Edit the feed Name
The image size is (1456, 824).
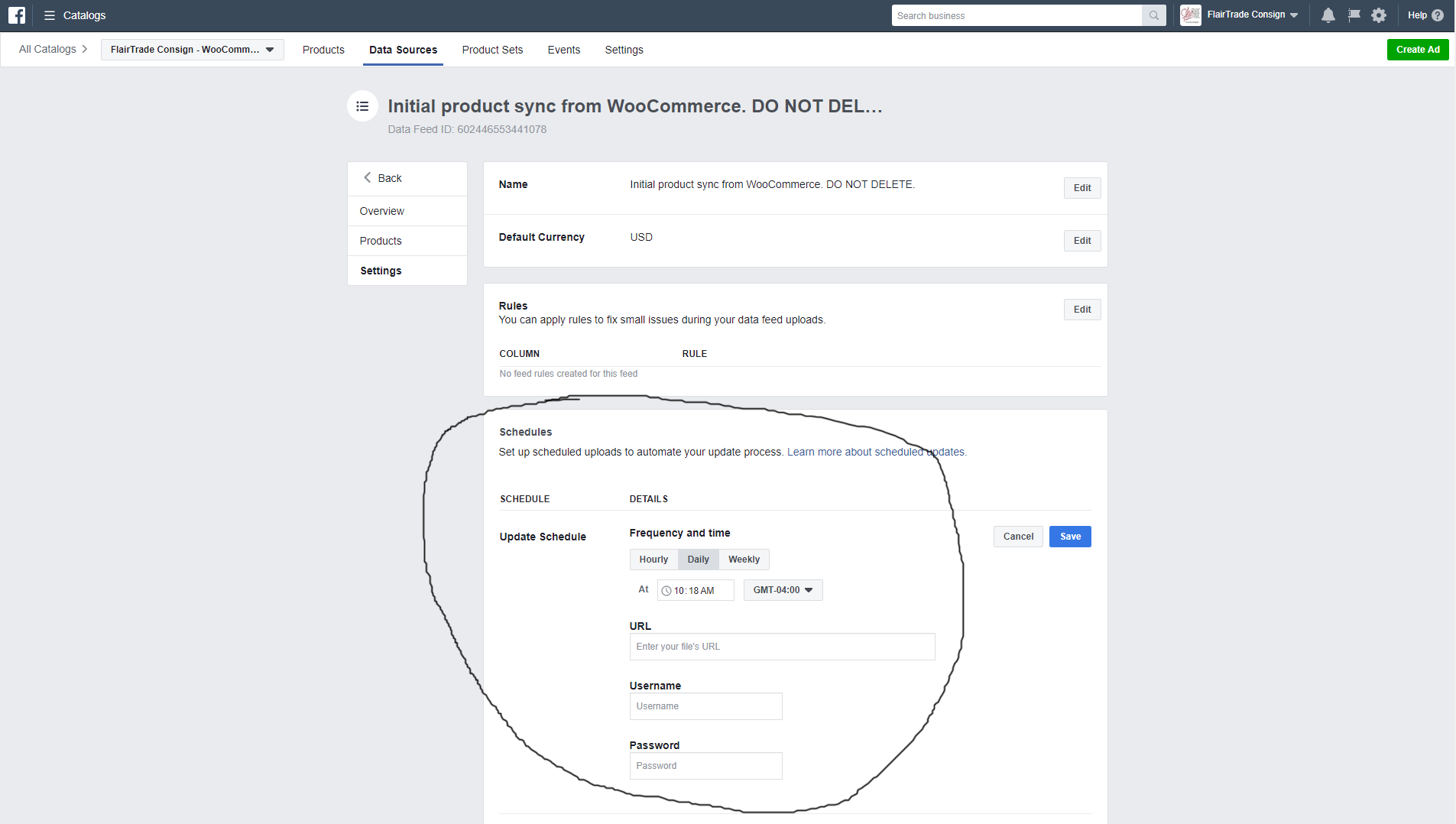[x=1082, y=188]
